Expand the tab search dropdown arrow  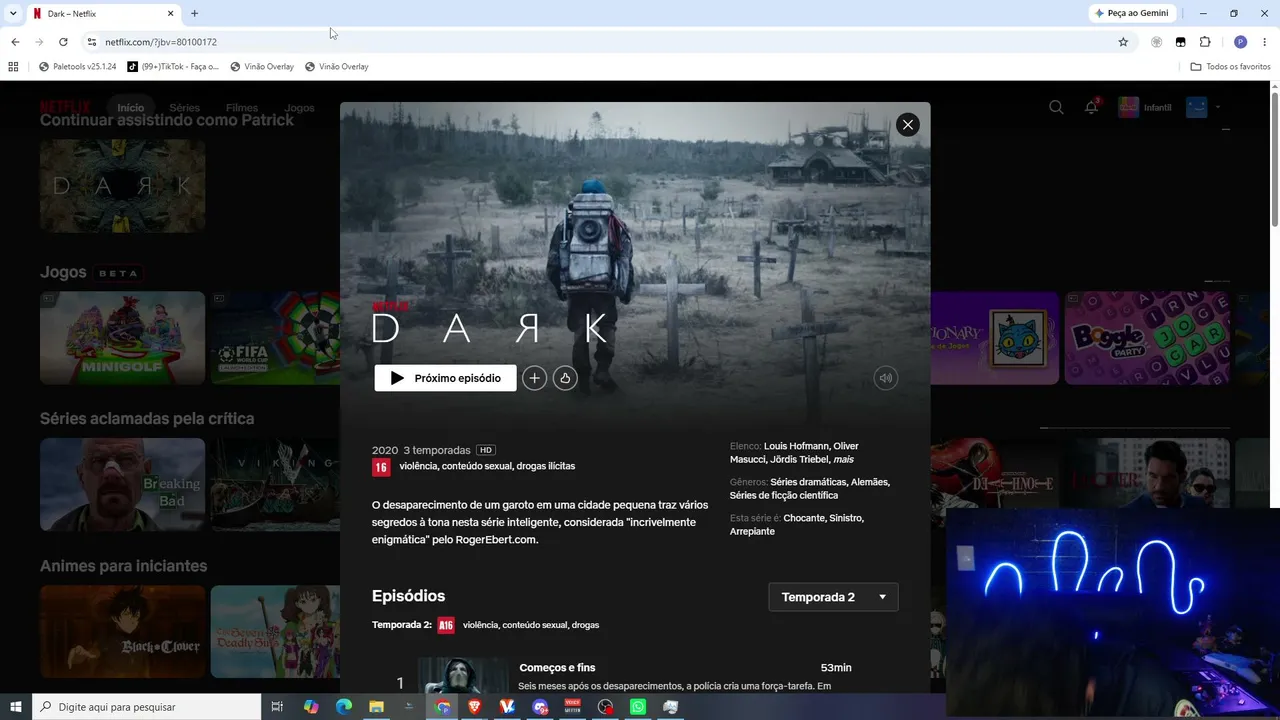click(13, 13)
